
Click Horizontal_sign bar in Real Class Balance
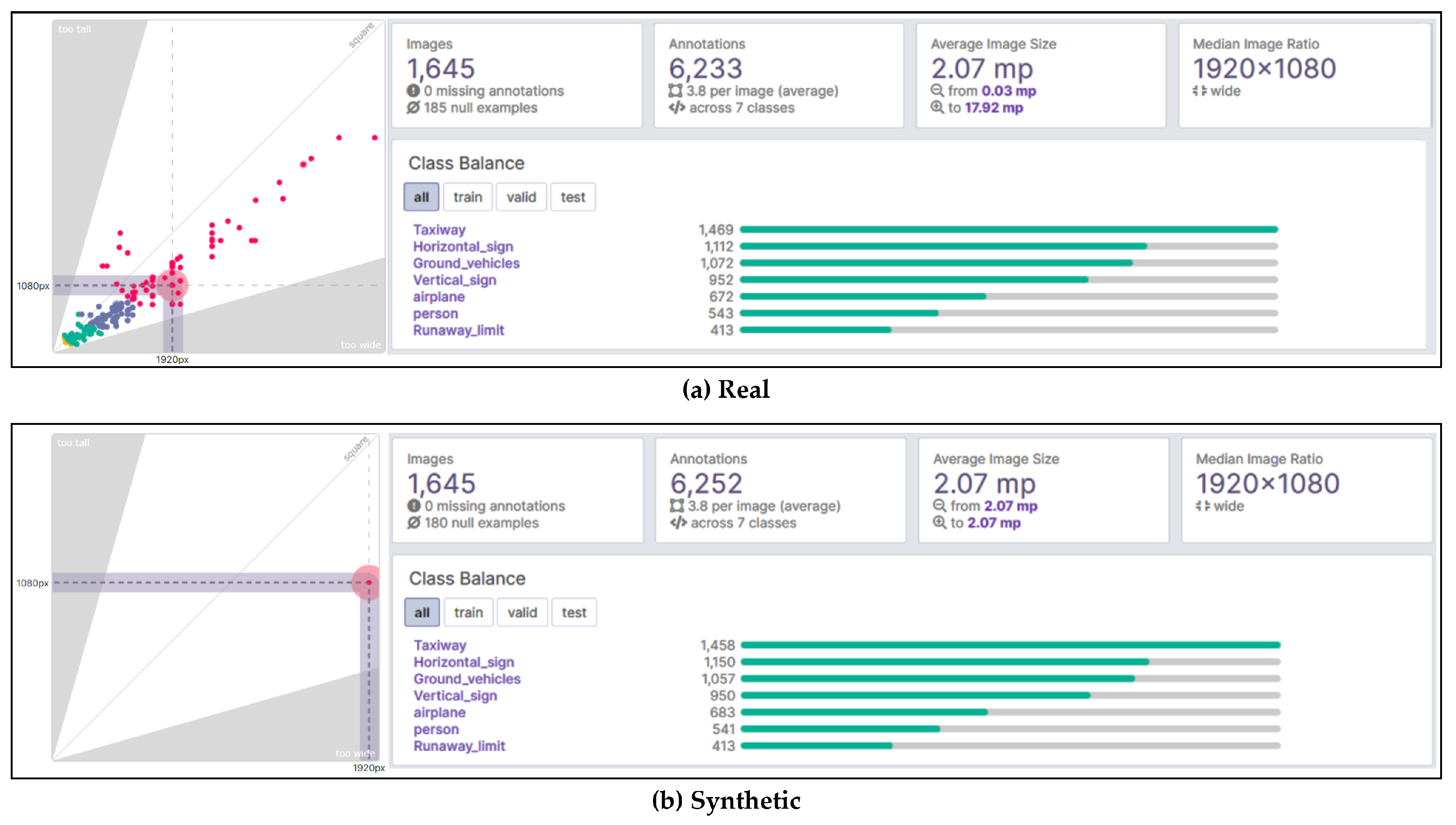[x=943, y=246]
